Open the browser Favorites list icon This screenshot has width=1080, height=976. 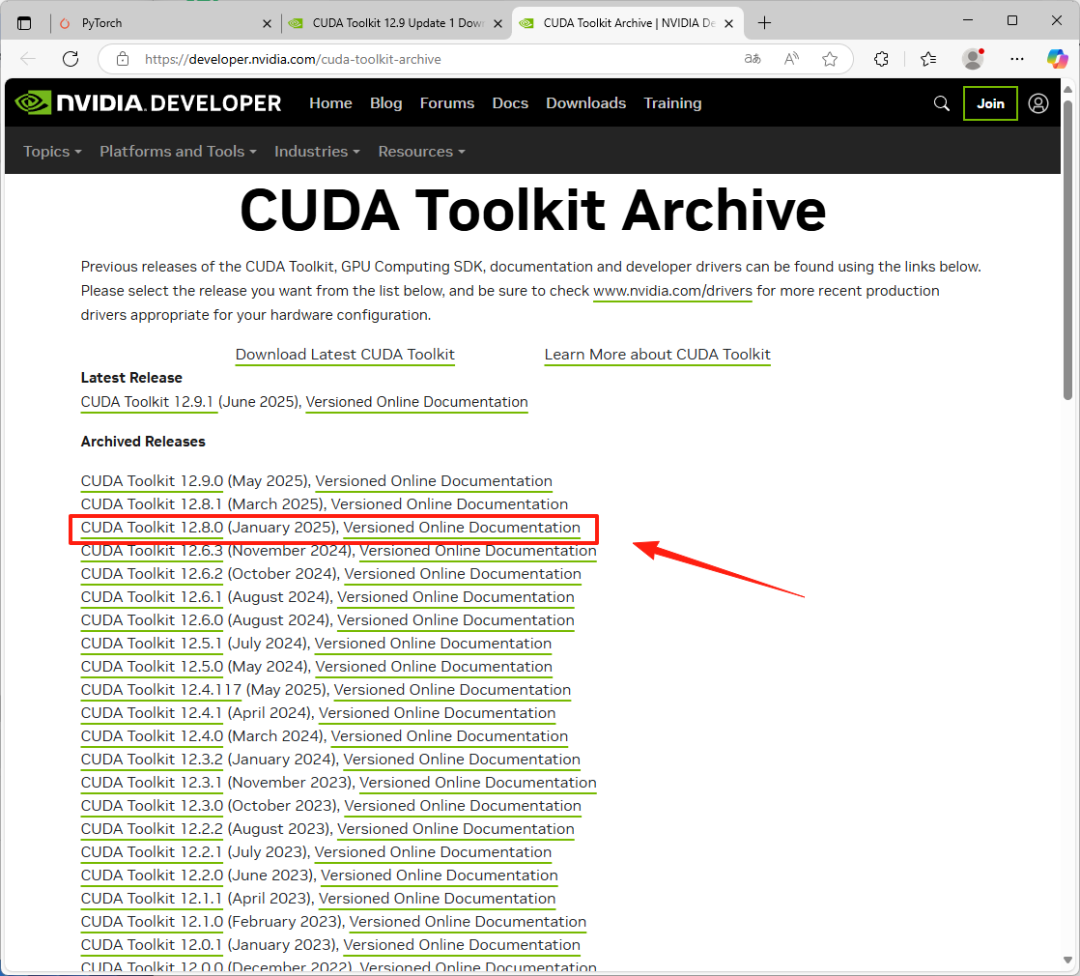(928, 59)
